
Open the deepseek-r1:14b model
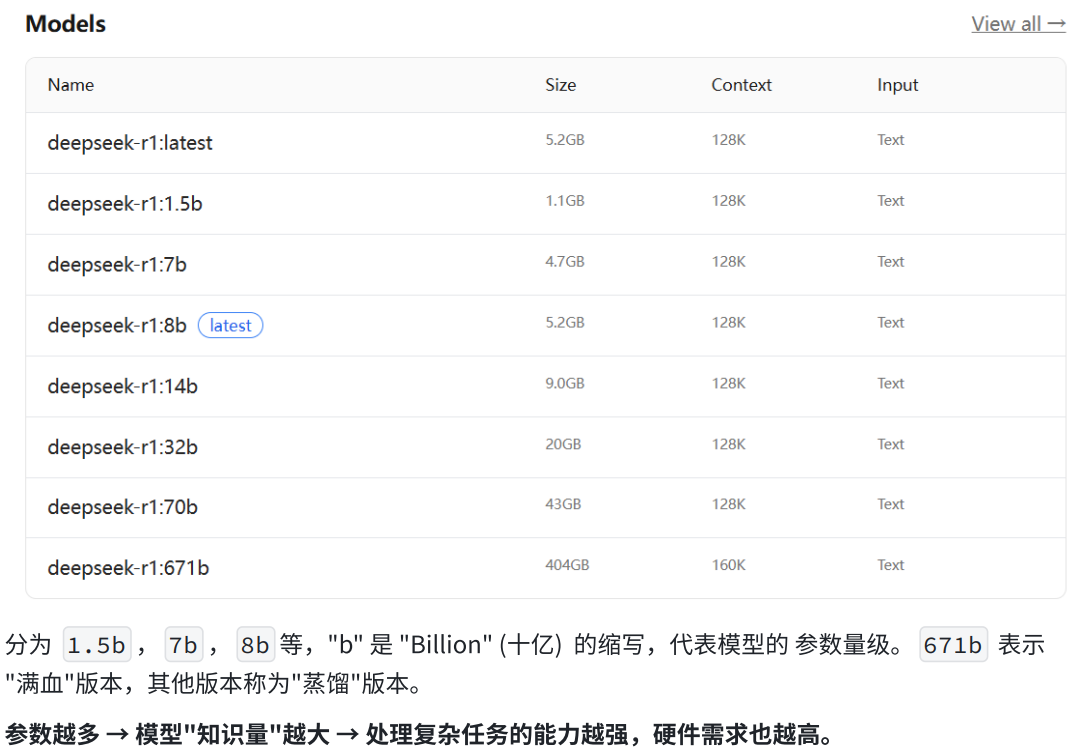point(123,386)
